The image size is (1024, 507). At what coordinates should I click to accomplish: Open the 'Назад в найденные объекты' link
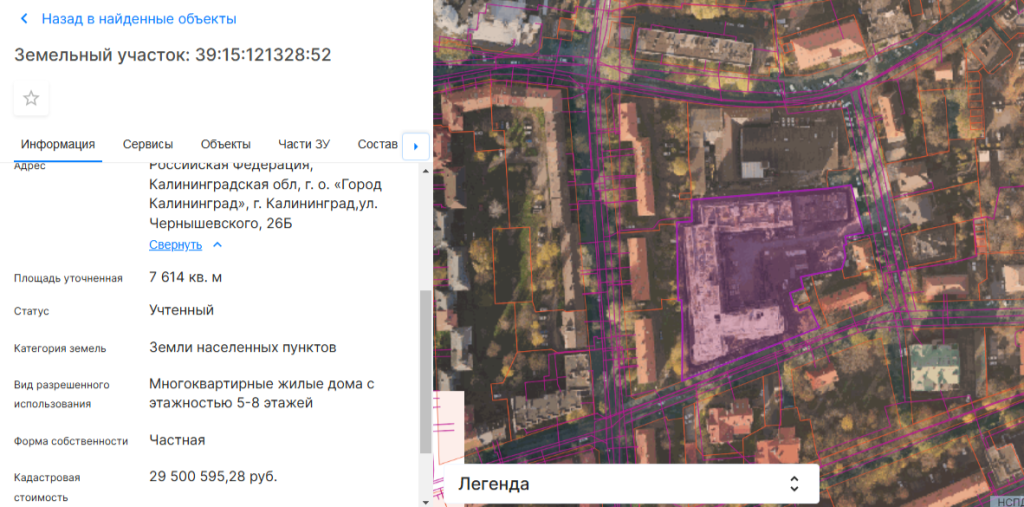139,19
